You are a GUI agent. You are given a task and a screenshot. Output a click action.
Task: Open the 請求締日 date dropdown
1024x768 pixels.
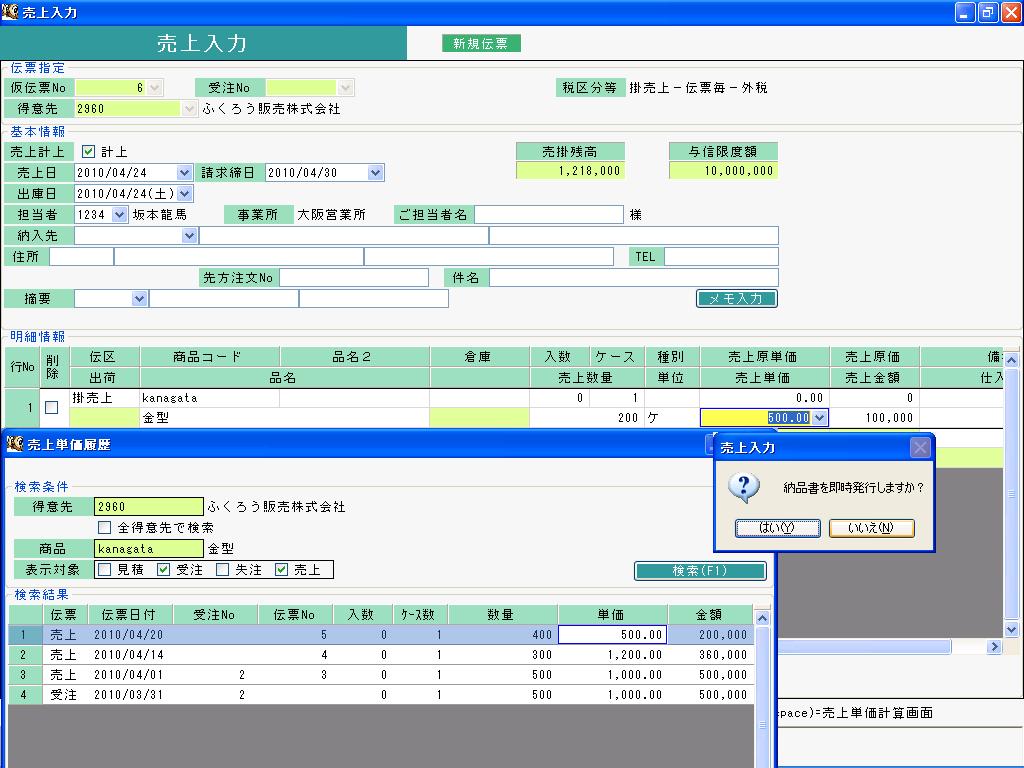coord(375,172)
